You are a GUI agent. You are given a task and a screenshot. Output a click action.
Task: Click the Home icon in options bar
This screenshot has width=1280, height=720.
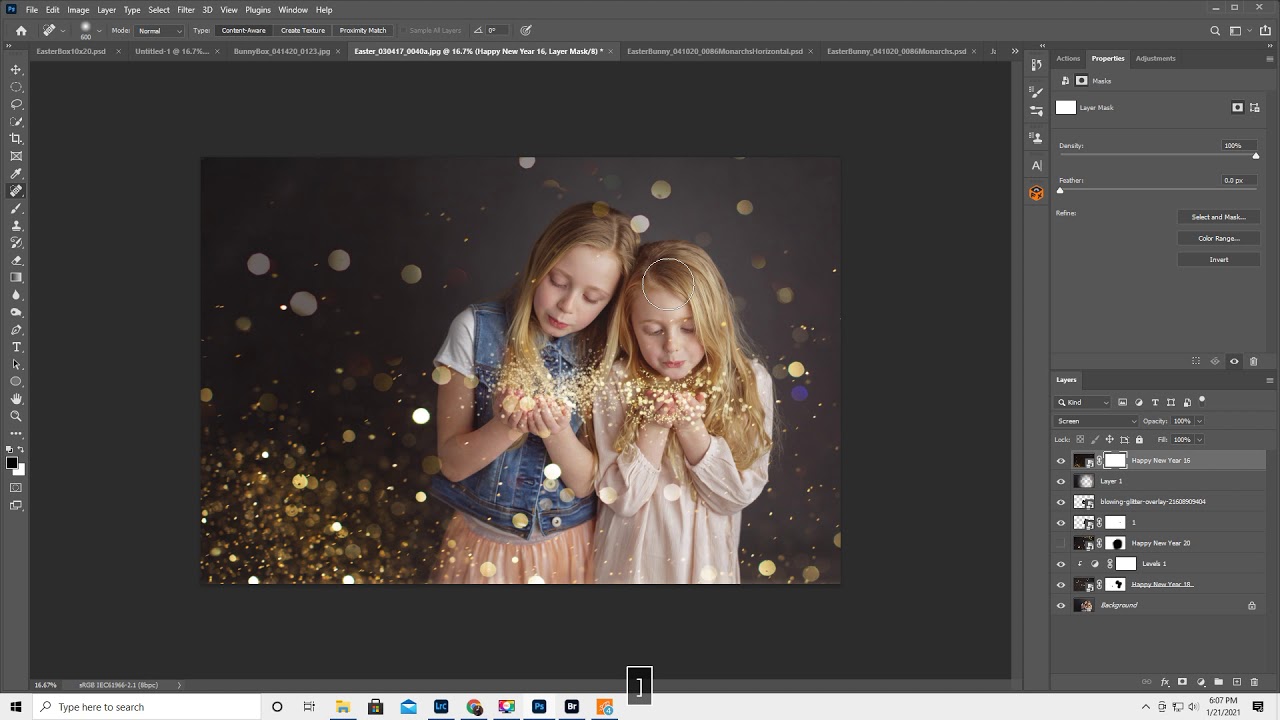[x=21, y=30]
